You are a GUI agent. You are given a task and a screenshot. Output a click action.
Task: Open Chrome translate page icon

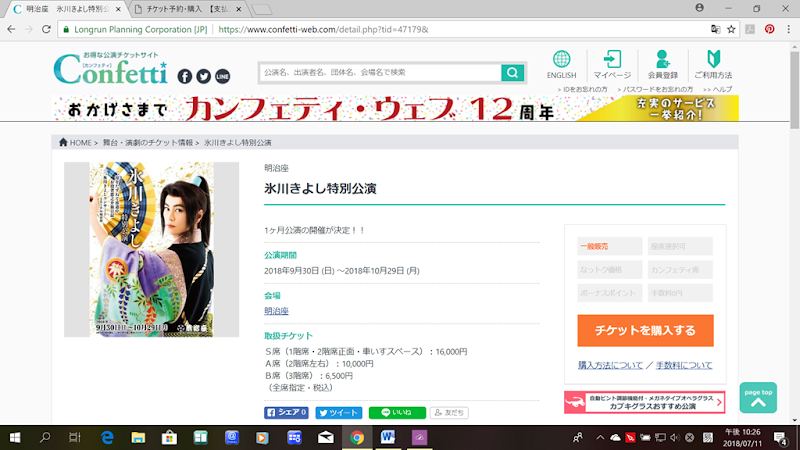pos(715,30)
